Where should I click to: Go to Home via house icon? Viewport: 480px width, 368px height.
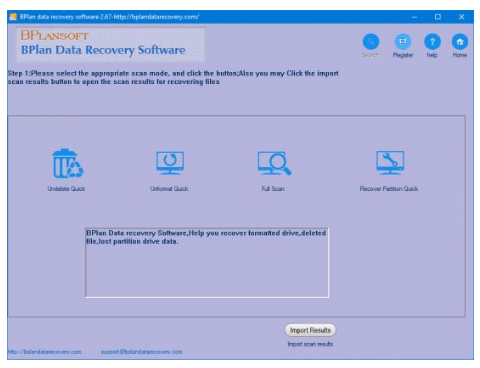460,42
